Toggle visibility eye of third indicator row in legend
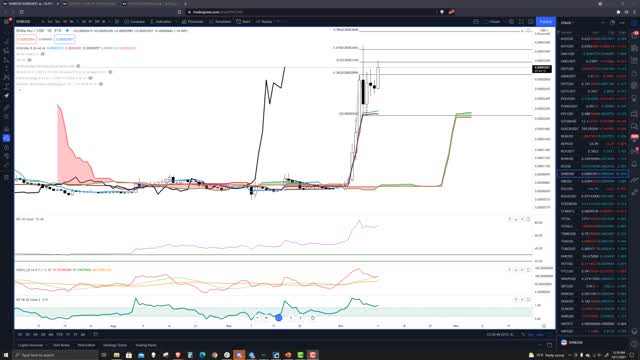The height and width of the screenshot is (360, 640). coord(78,66)
